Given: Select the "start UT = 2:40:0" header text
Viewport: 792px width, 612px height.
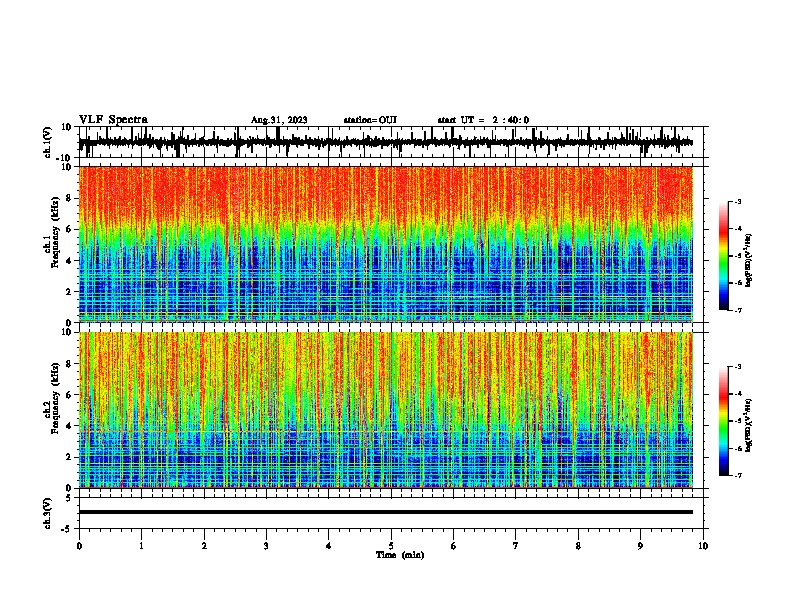Looking at the screenshot, I should coord(483,120).
